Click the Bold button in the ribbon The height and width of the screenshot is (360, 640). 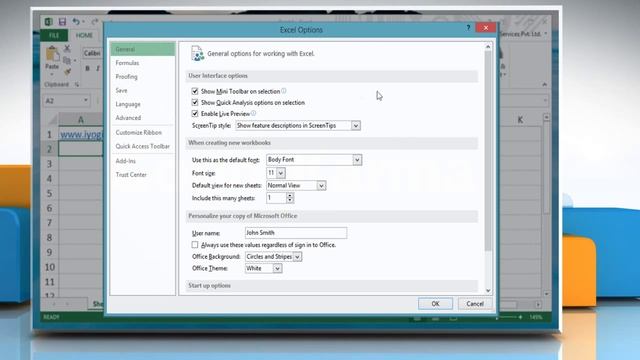tap(87, 69)
